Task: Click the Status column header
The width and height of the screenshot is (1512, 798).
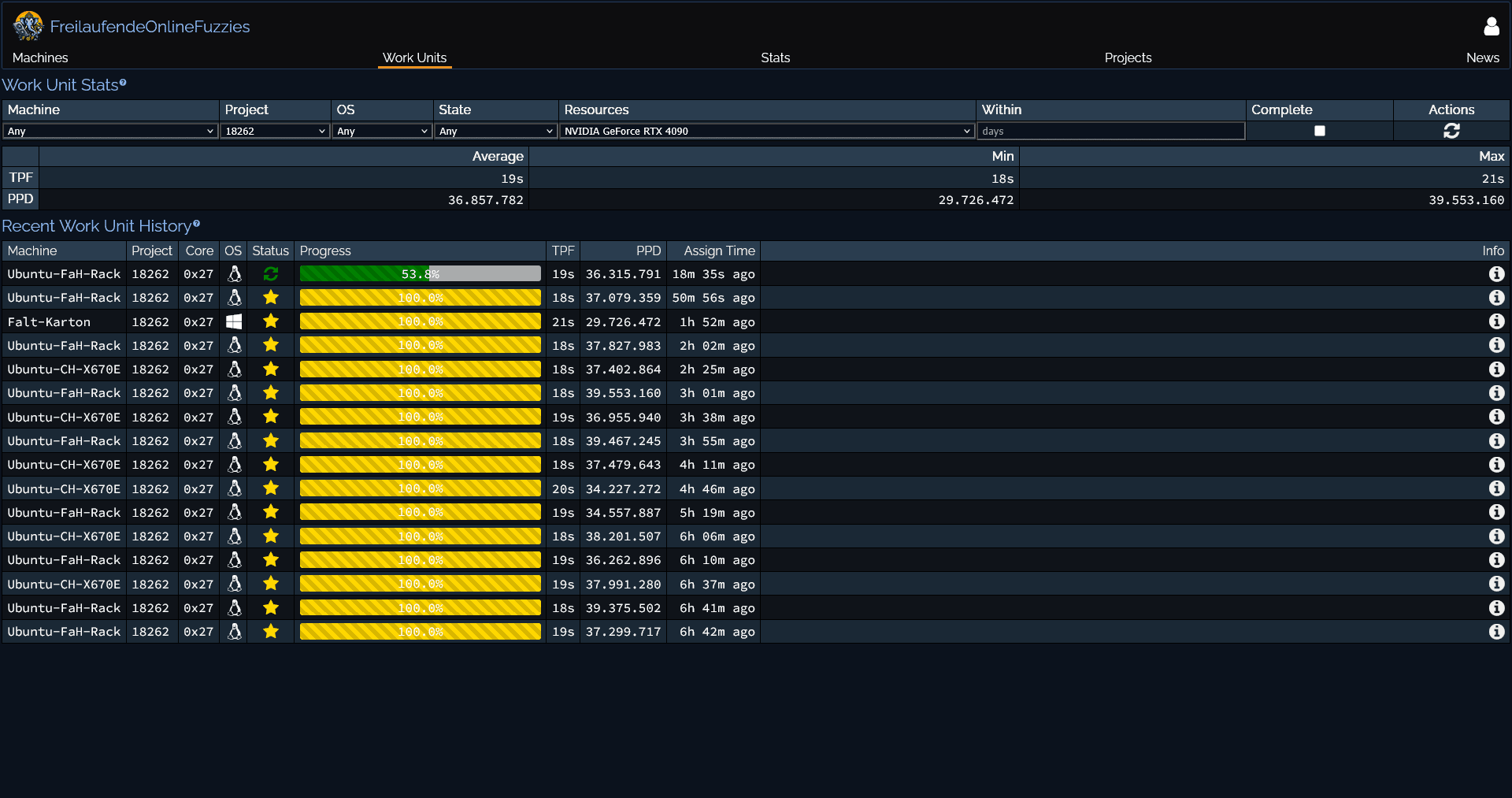Action: point(270,251)
